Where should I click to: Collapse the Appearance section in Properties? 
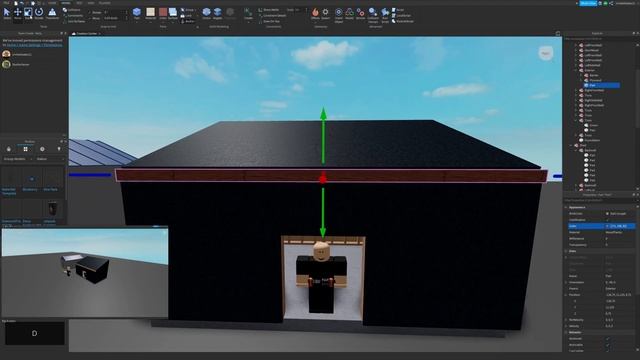(x=566, y=207)
